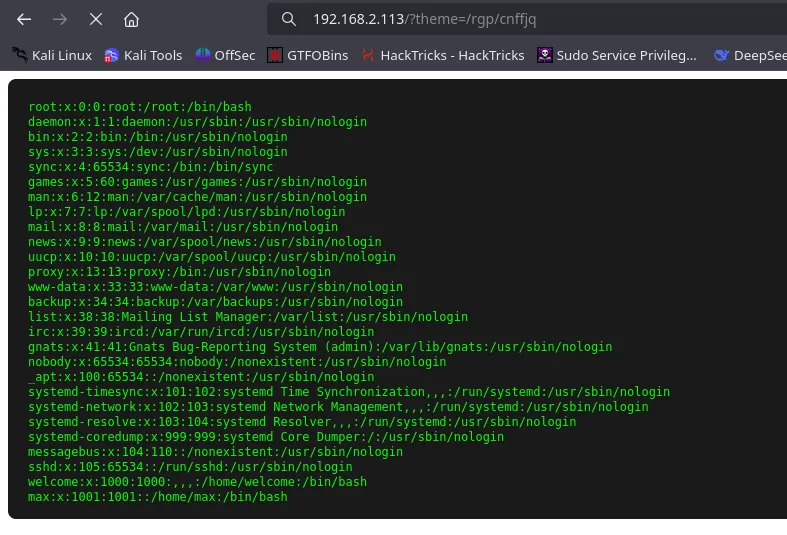Open HackTricks - HackTricks bookmark

tap(442, 55)
